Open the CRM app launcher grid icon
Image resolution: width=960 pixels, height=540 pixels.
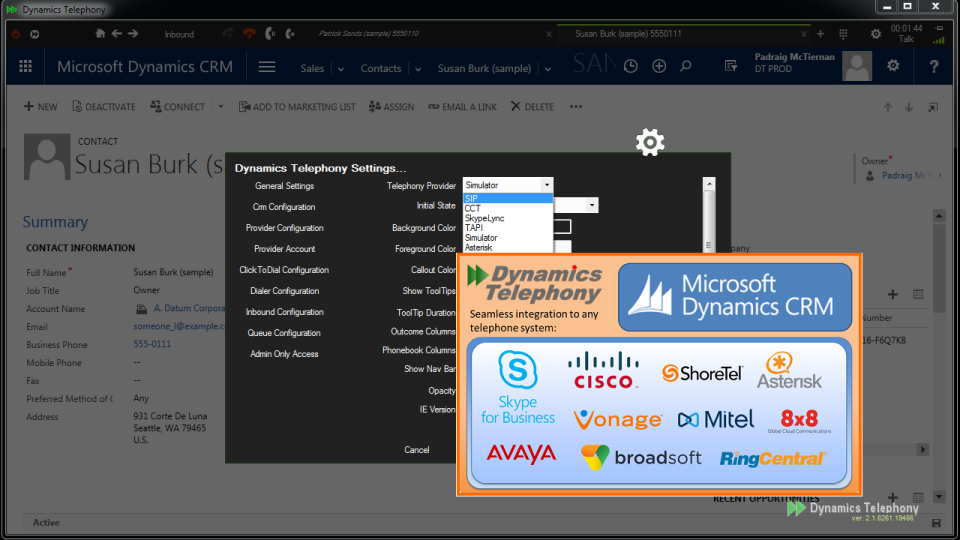(26, 66)
